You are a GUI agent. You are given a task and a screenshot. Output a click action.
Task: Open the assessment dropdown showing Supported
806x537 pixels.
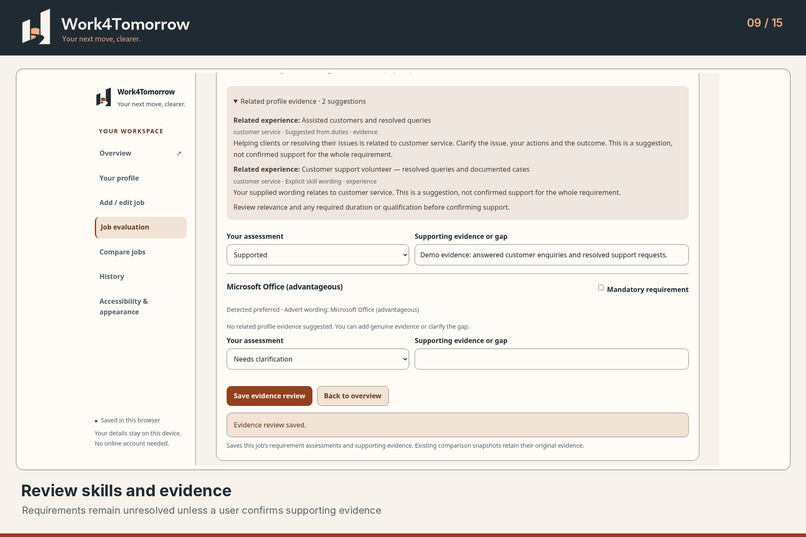tap(318, 255)
